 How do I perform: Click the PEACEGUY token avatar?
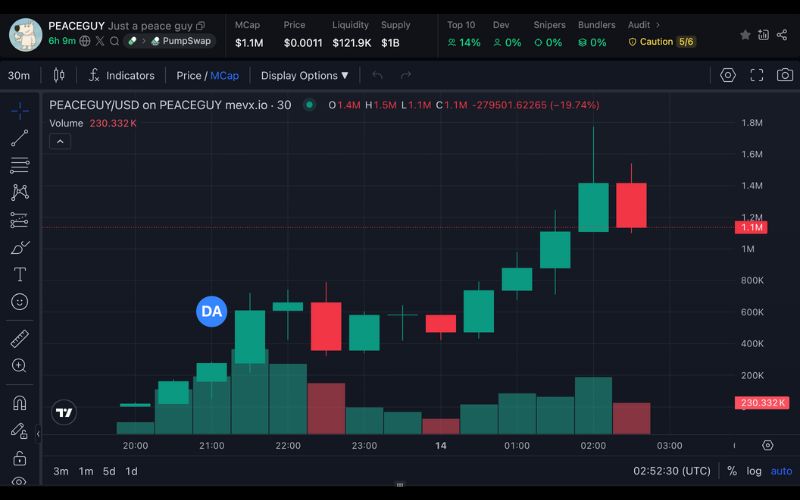pos(26,35)
